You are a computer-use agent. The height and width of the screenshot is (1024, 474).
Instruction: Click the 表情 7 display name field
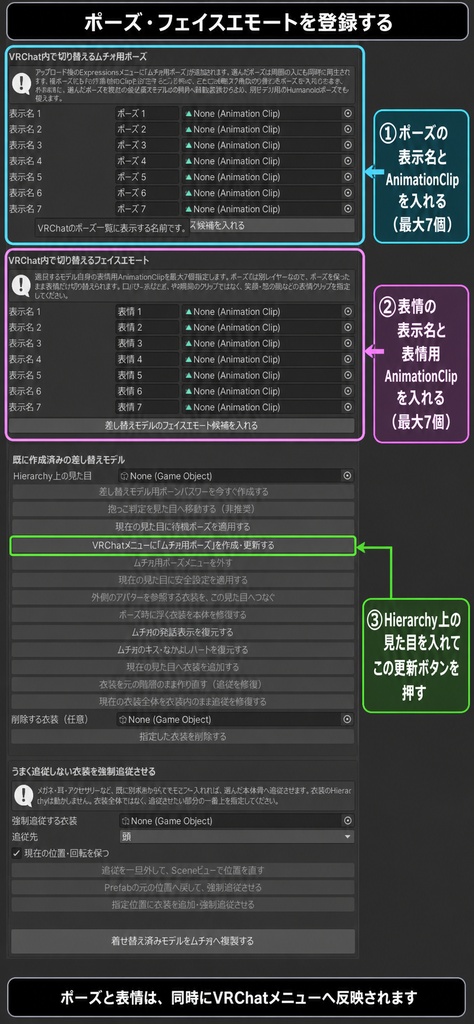(147, 407)
